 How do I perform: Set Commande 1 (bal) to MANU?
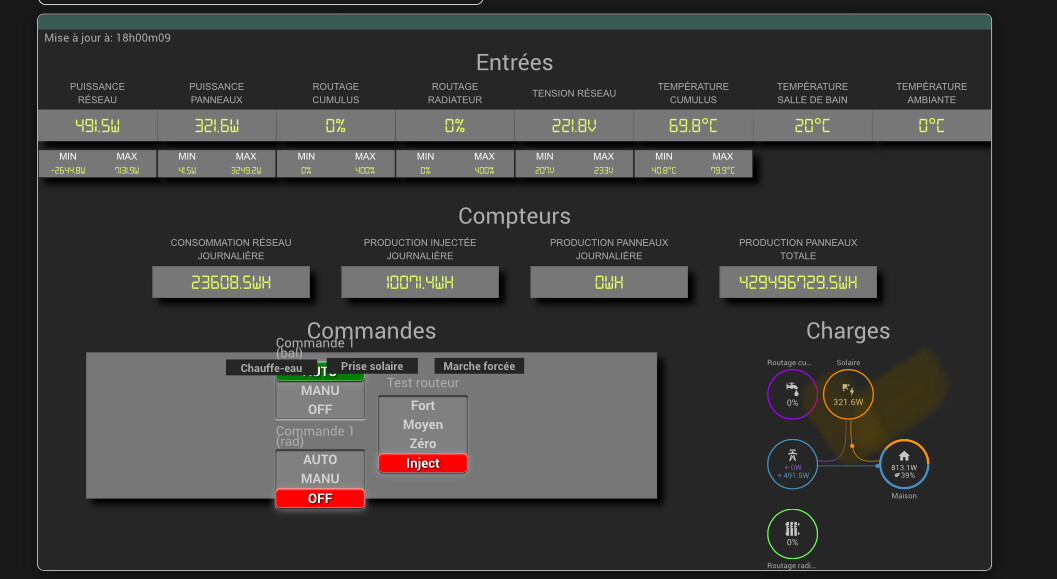pyautogui.click(x=320, y=391)
